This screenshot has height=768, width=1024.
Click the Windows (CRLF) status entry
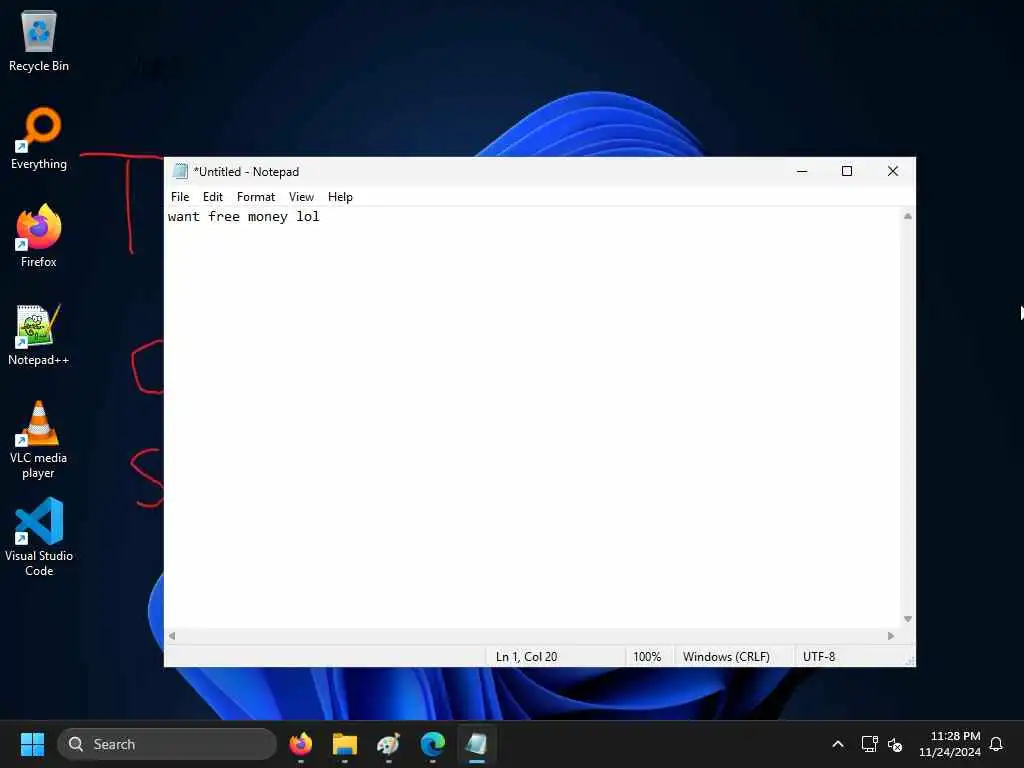coord(726,656)
